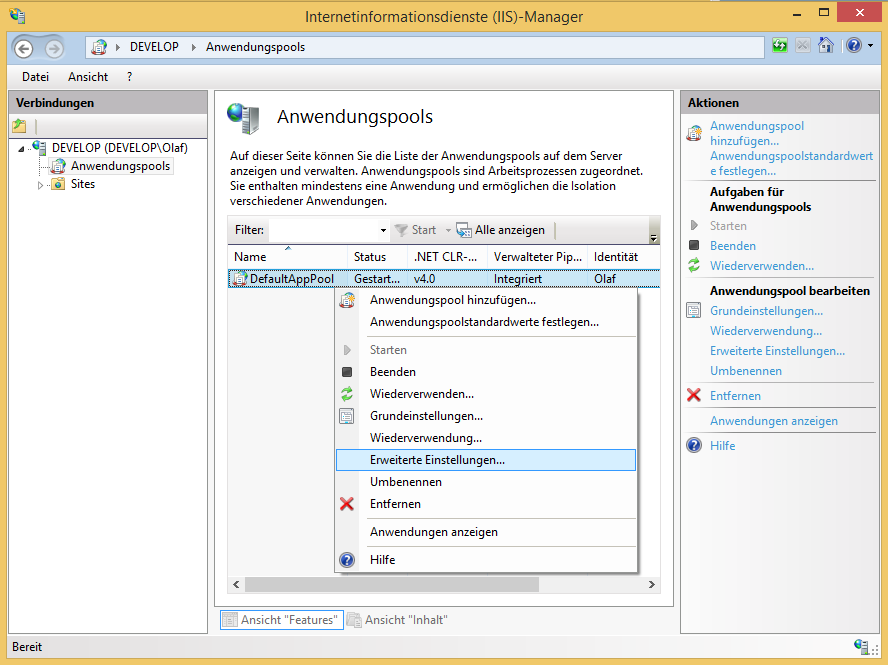Click the green Wiederverwenden recycle icon
Screen dimensions: 888x665
pos(694,265)
